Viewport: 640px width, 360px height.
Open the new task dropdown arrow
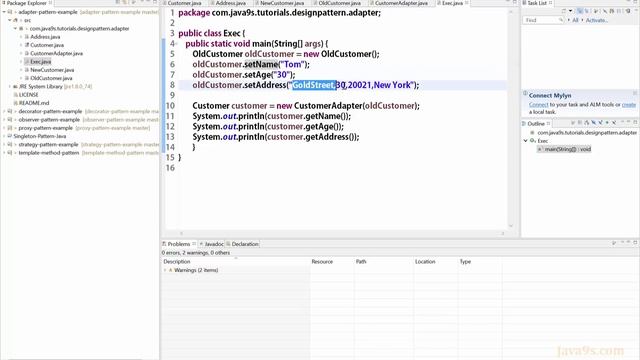coord(570,11)
